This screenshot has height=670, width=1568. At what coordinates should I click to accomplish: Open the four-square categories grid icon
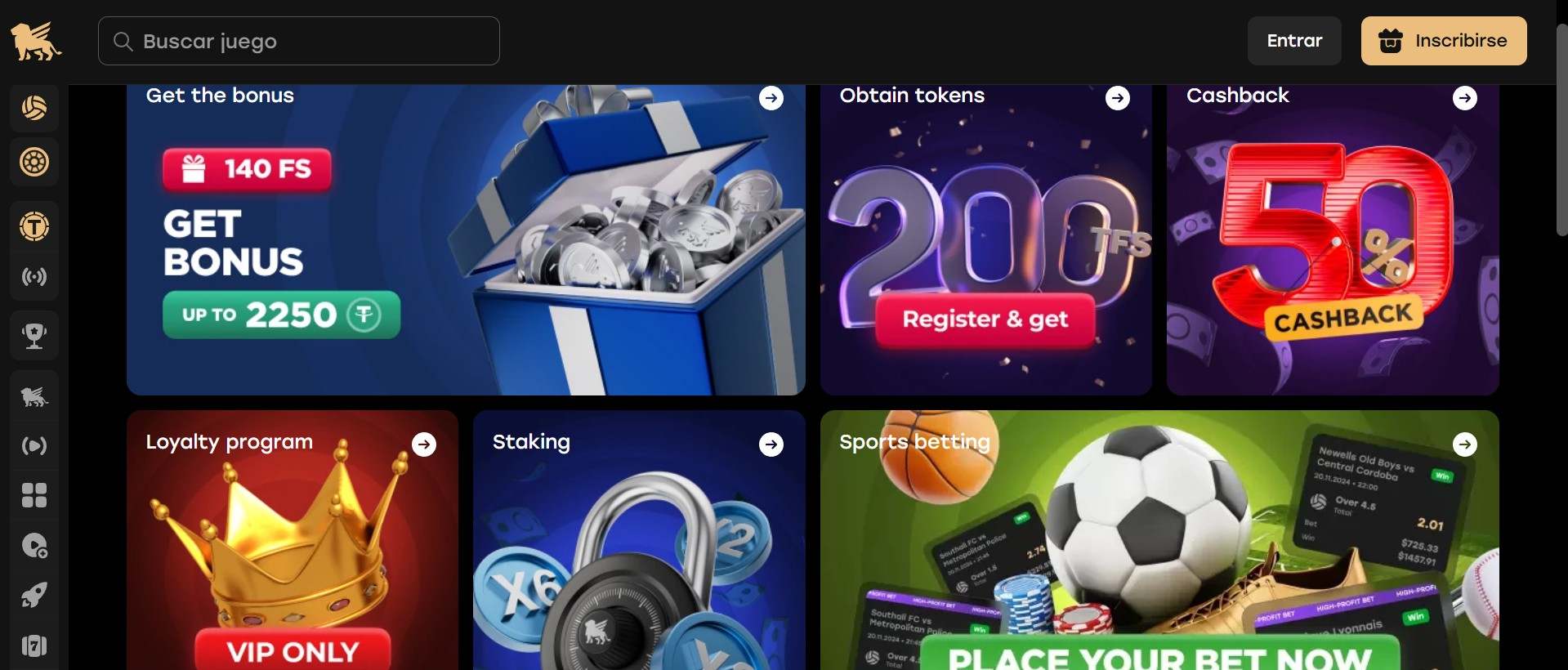pyautogui.click(x=34, y=495)
